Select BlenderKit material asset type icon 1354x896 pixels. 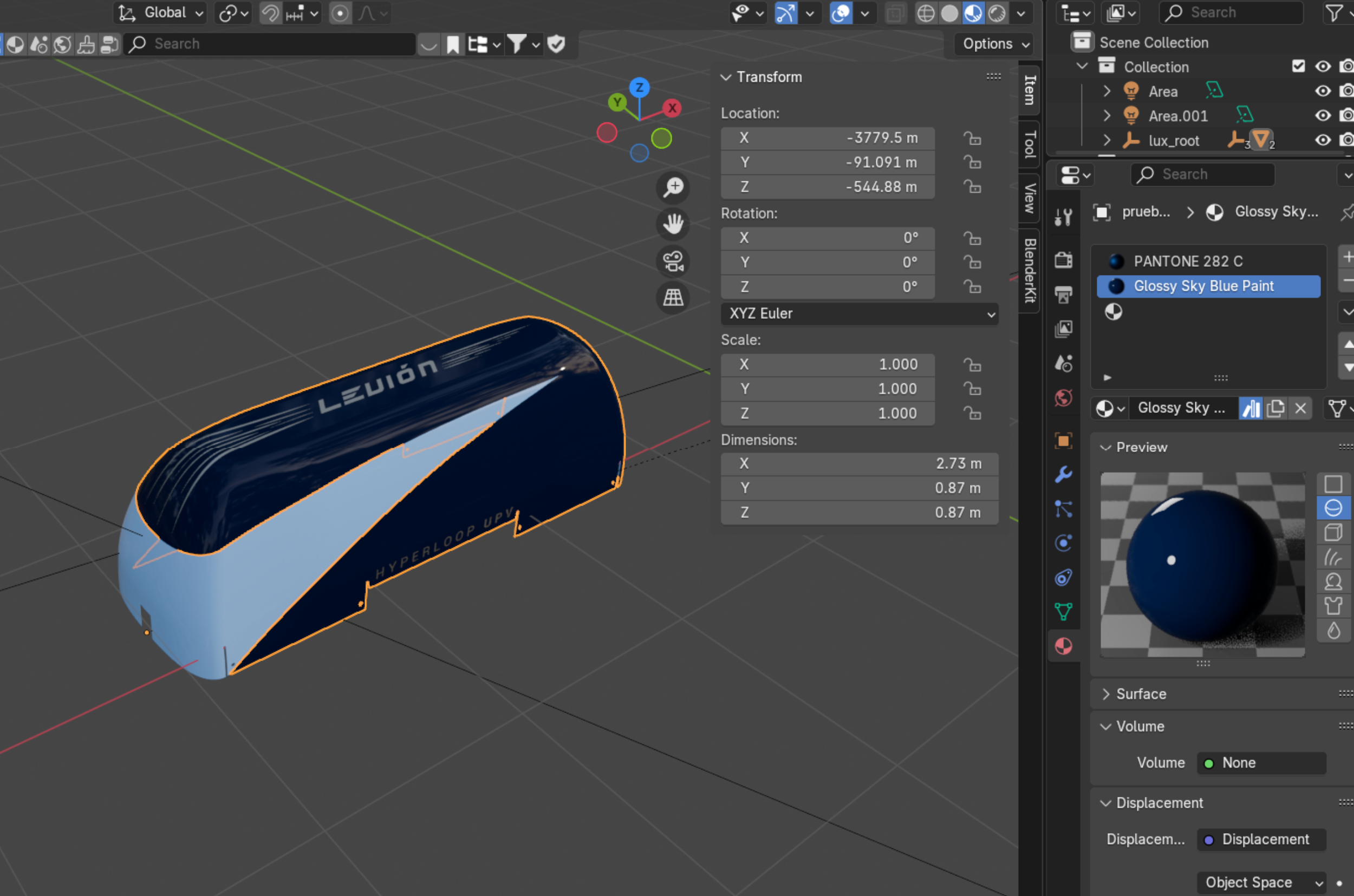(x=15, y=44)
